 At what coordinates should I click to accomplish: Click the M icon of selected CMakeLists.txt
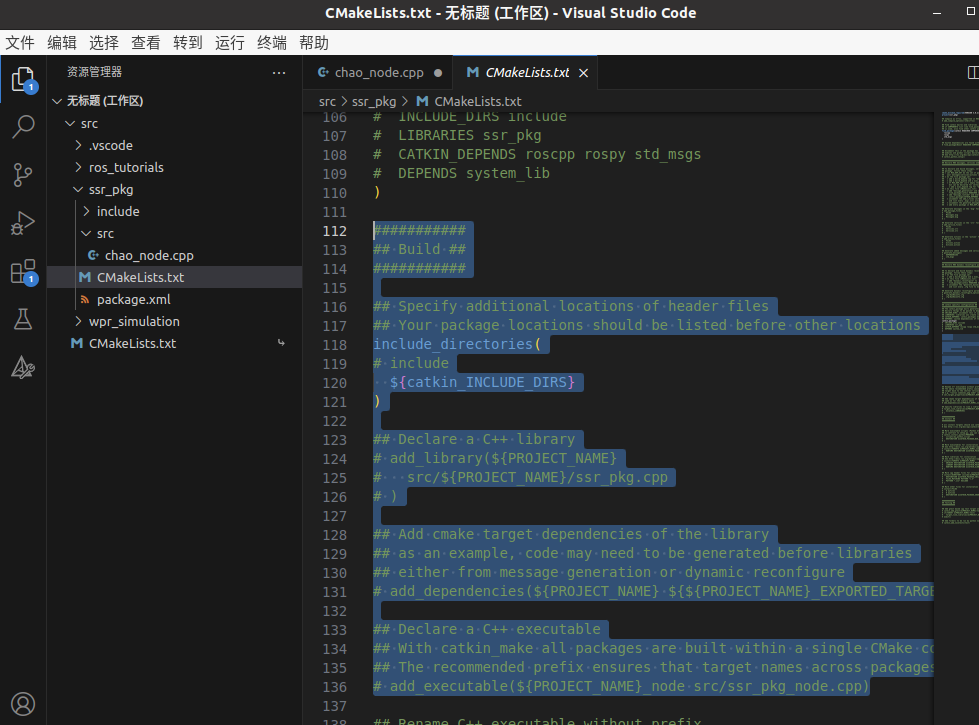85,277
